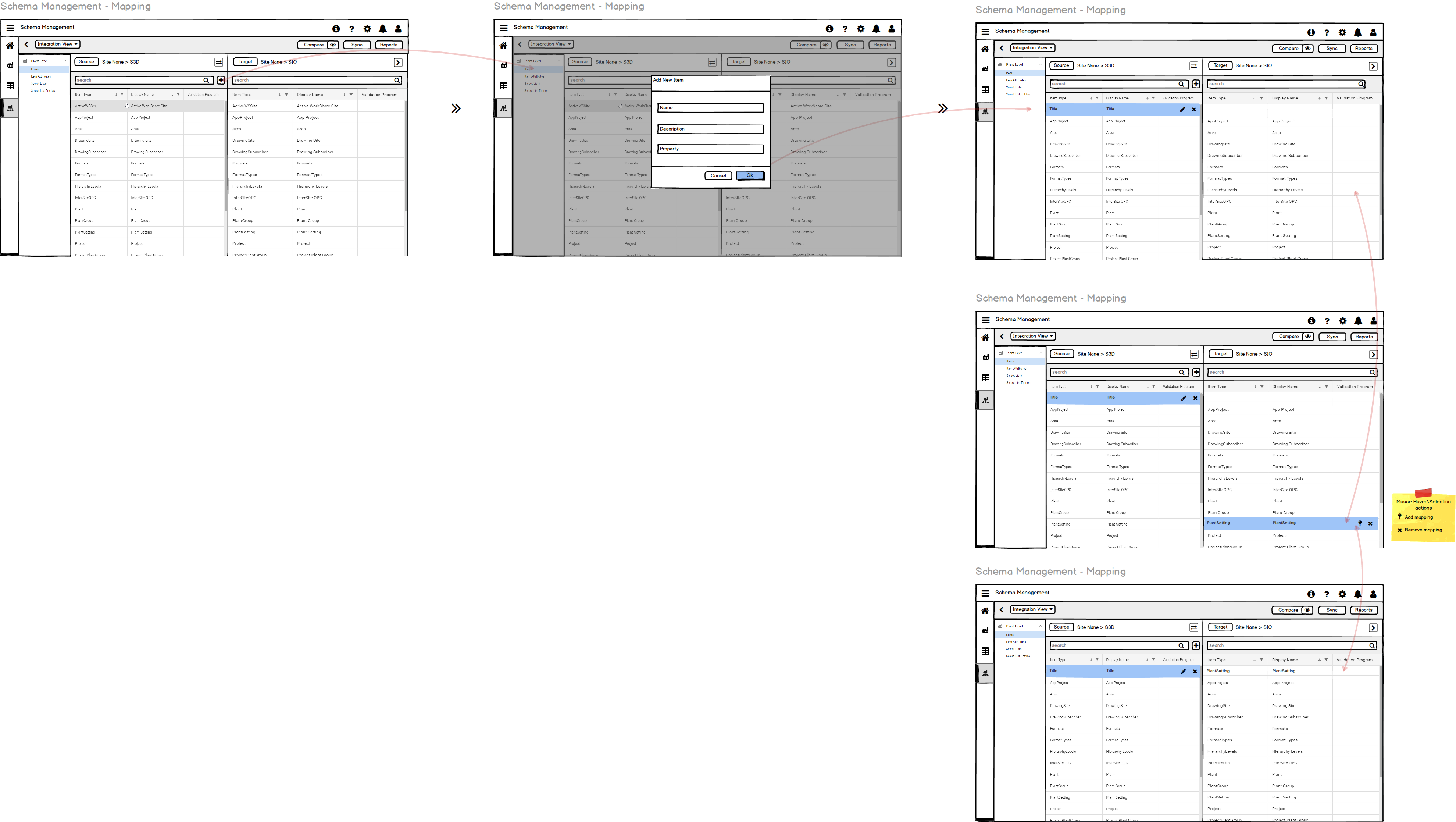Click swap source-target icon in top-left mockup

coord(219,62)
